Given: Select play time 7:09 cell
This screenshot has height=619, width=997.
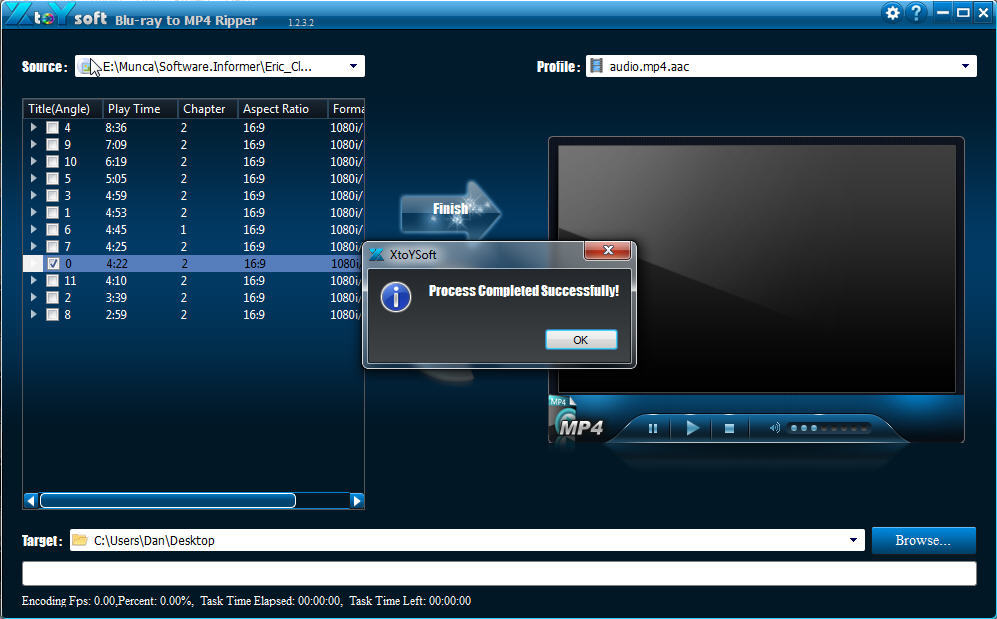Looking at the screenshot, I should pyautogui.click(x=116, y=145).
